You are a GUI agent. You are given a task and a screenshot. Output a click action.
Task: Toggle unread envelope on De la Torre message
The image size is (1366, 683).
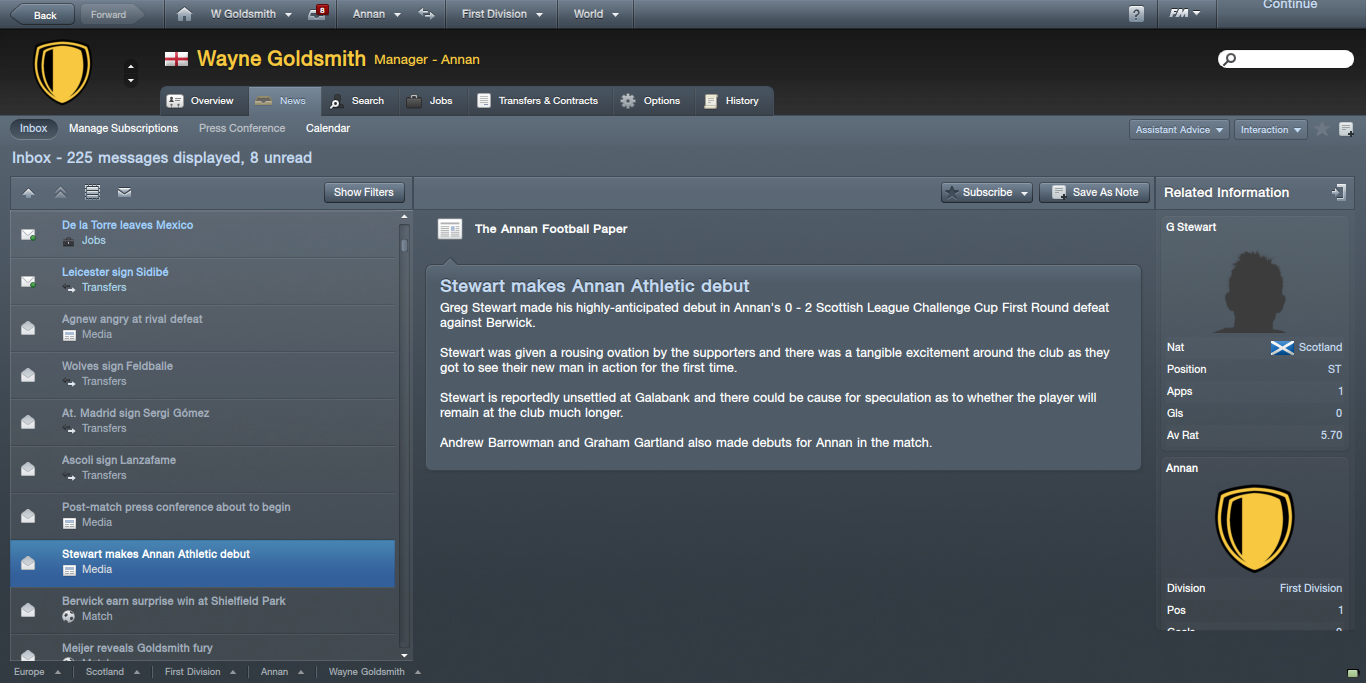[x=29, y=234]
